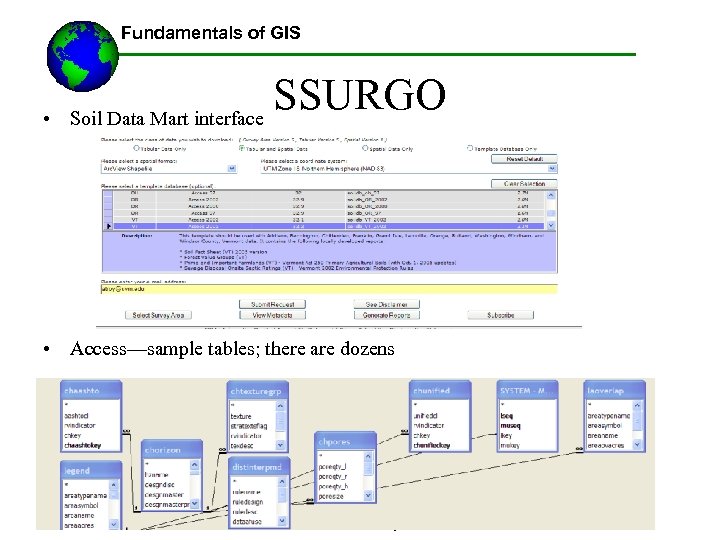The height and width of the screenshot is (540, 720).
Task: Select chkey field in chaashto table
Action: point(73,435)
